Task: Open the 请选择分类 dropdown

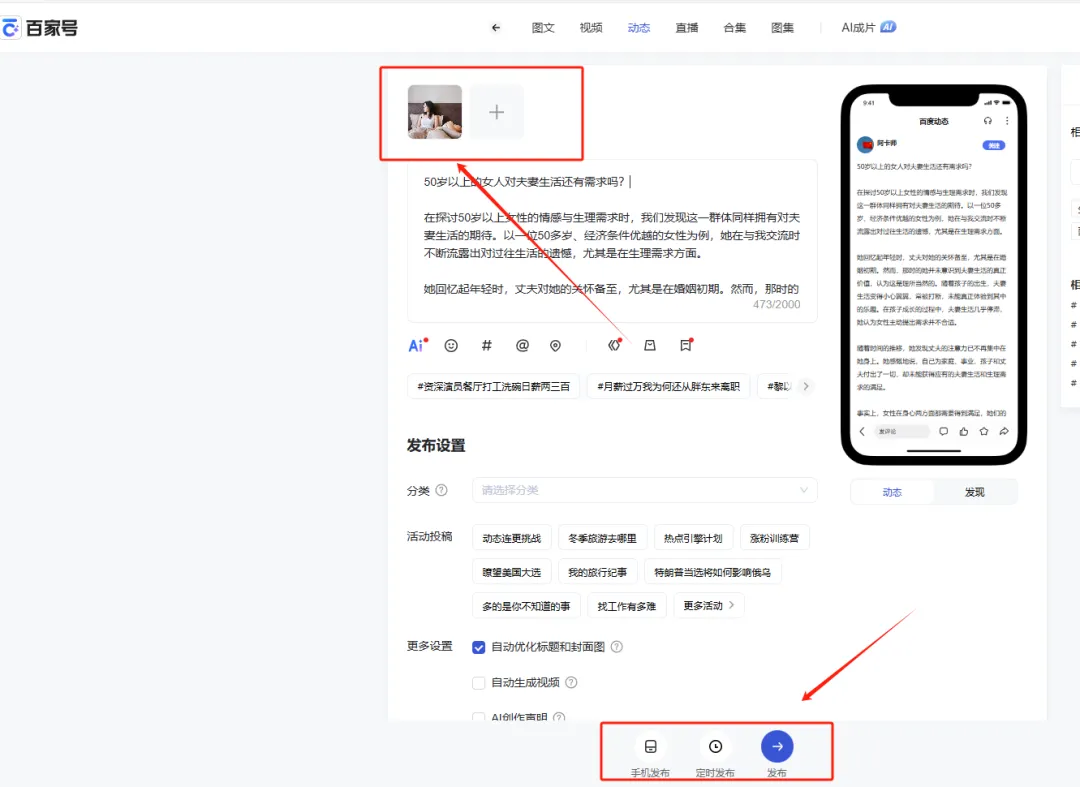Action: click(x=645, y=490)
